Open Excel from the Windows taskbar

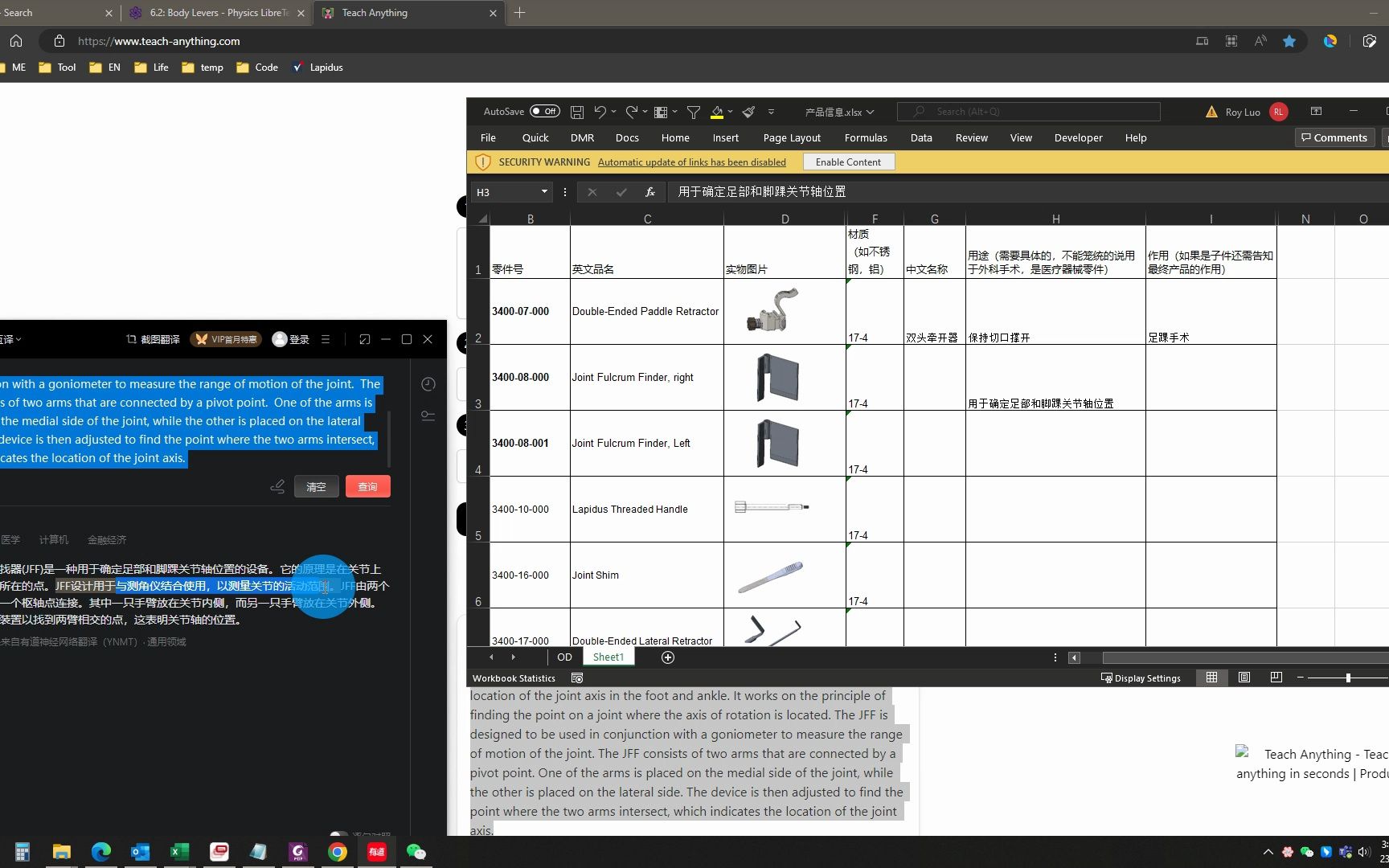[x=179, y=852]
